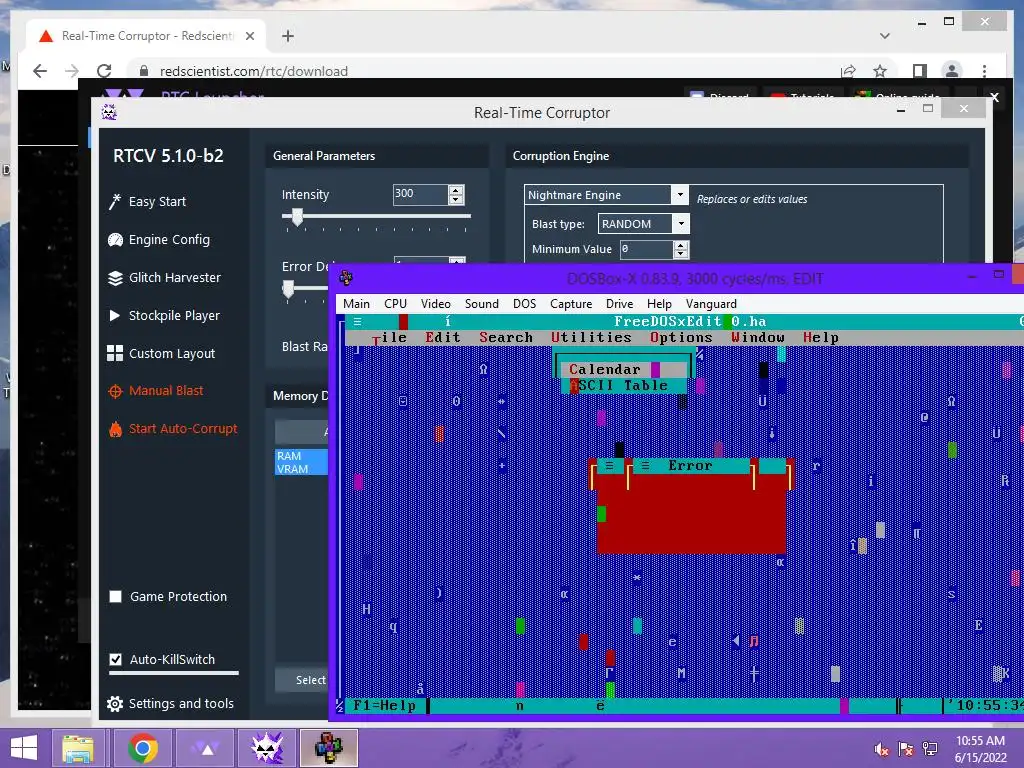The width and height of the screenshot is (1024, 768).
Task: Uncheck Auto-KillSwitch checkbox
Action: 116,659
